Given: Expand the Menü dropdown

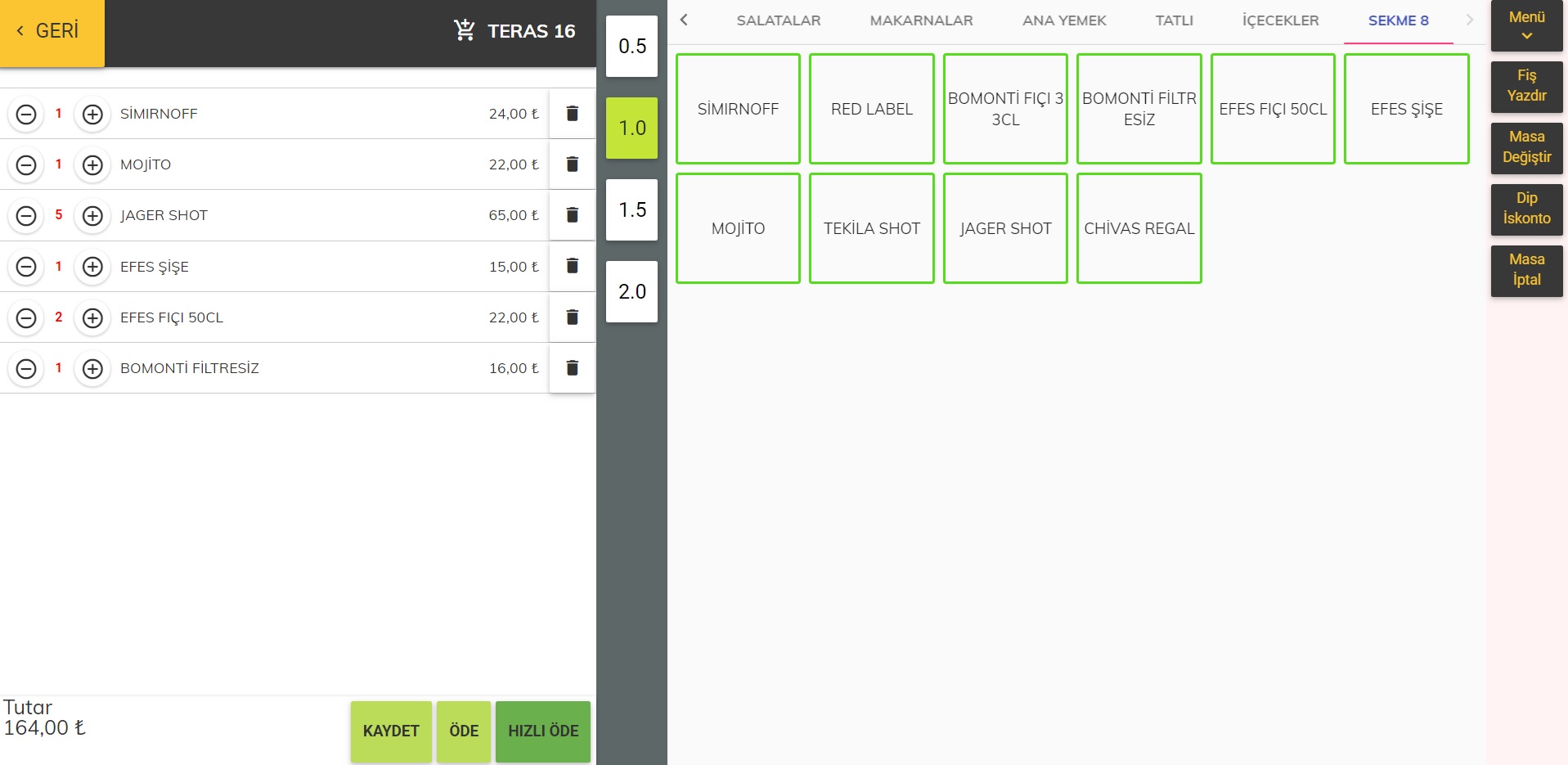Looking at the screenshot, I should [1526, 26].
